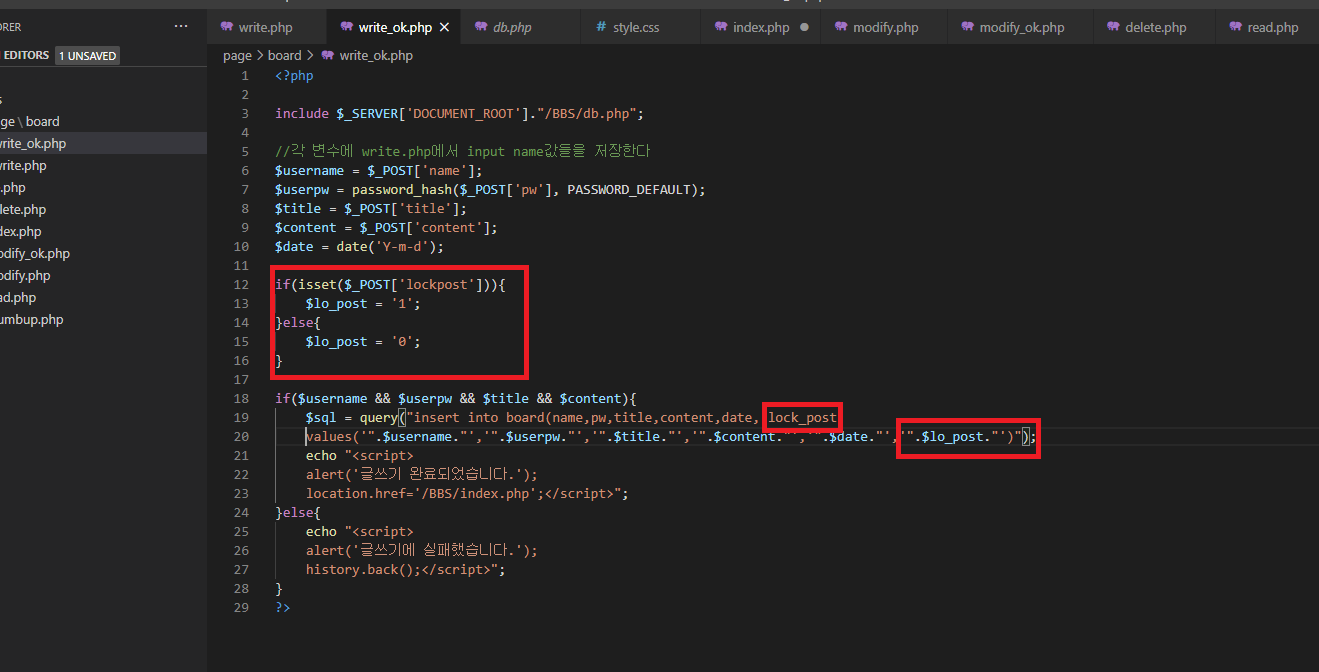The width and height of the screenshot is (1319, 672).
Task: Click the '}else{' on line 14
Action: point(298,322)
